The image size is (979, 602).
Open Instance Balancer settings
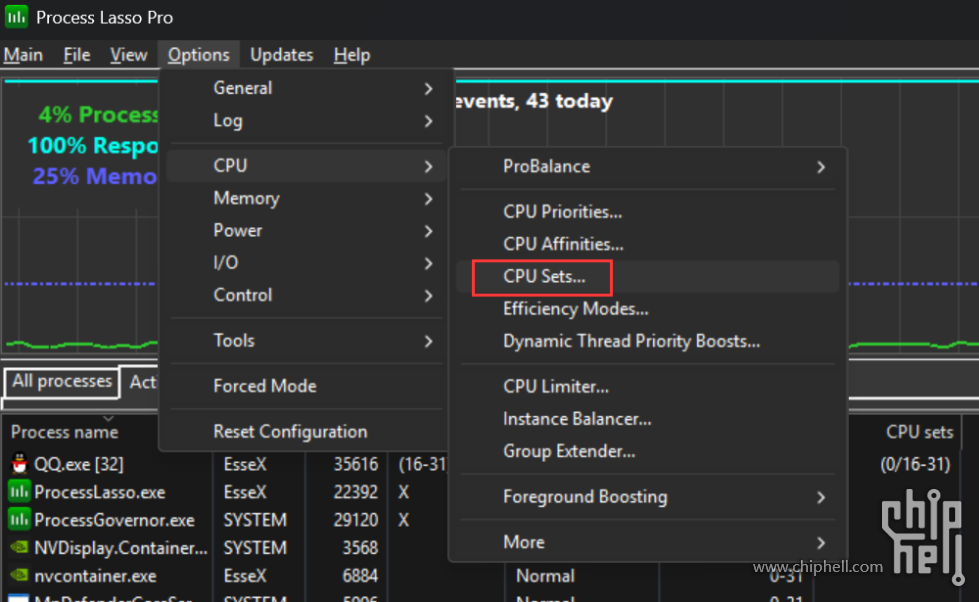click(x=647, y=419)
